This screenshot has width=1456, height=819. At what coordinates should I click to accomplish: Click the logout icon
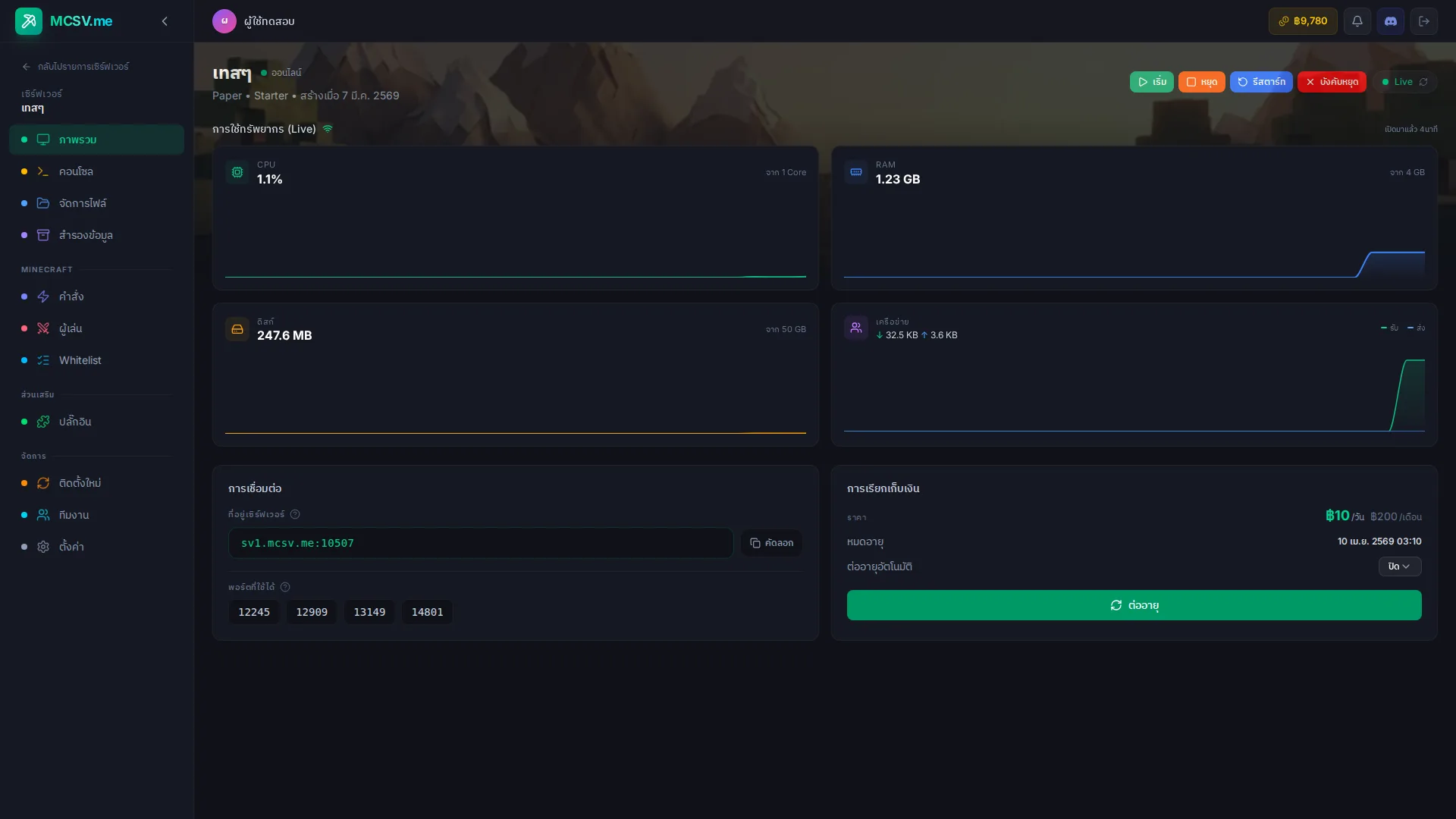coord(1424,21)
